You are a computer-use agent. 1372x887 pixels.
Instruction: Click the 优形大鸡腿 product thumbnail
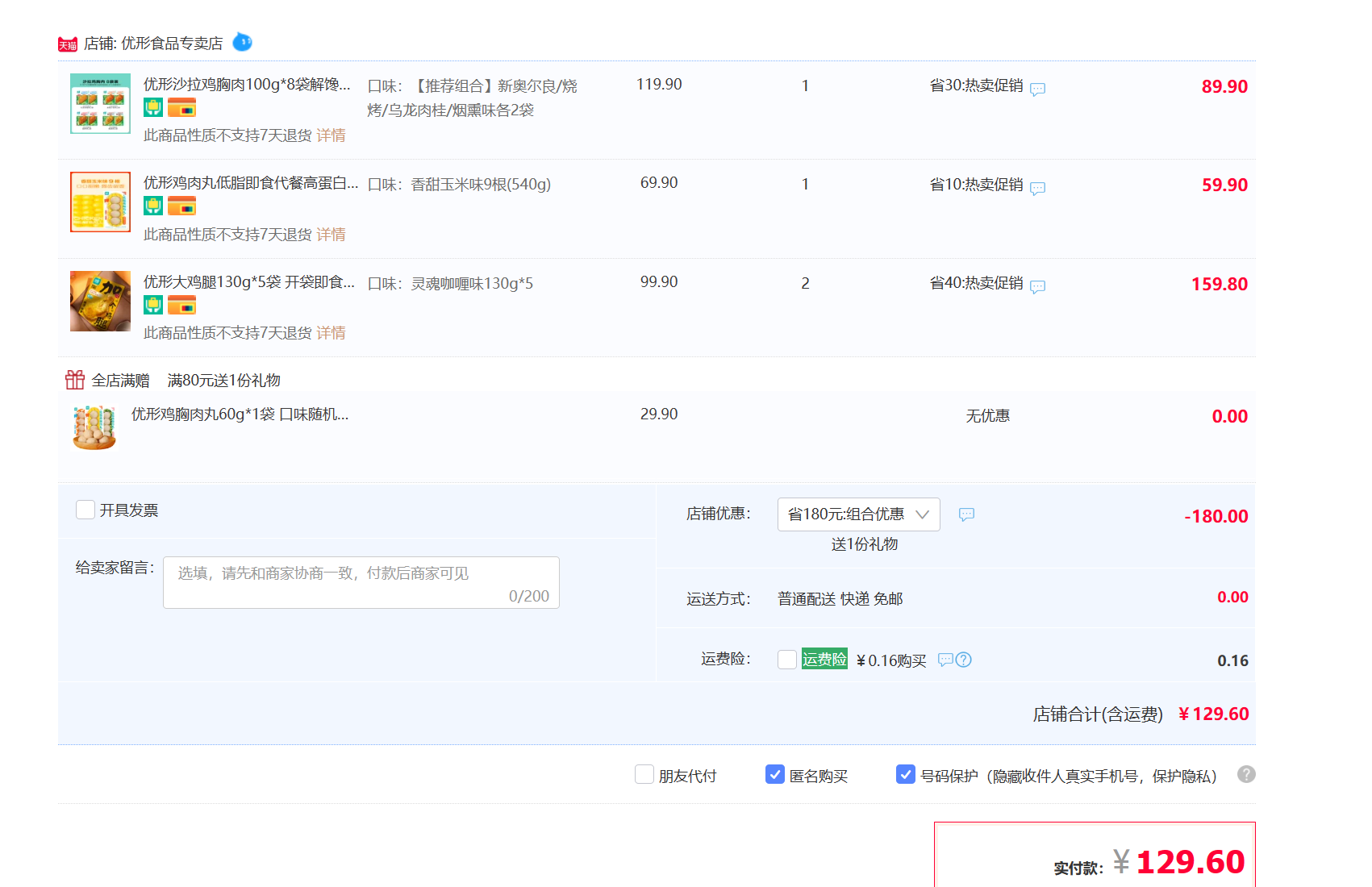(100, 301)
